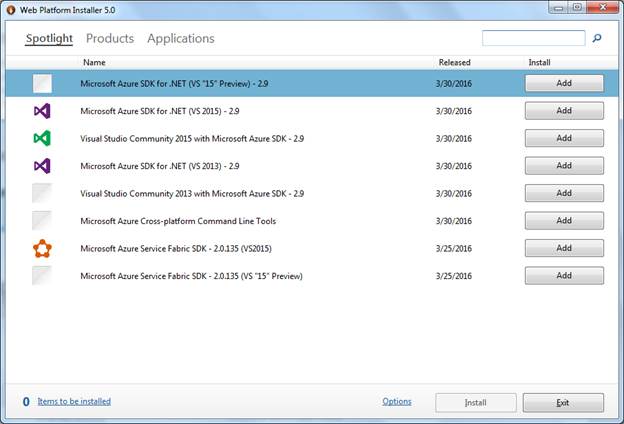Click Web Platform Installer title bar icon
This screenshot has width=624, height=424.
pos(11,10)
